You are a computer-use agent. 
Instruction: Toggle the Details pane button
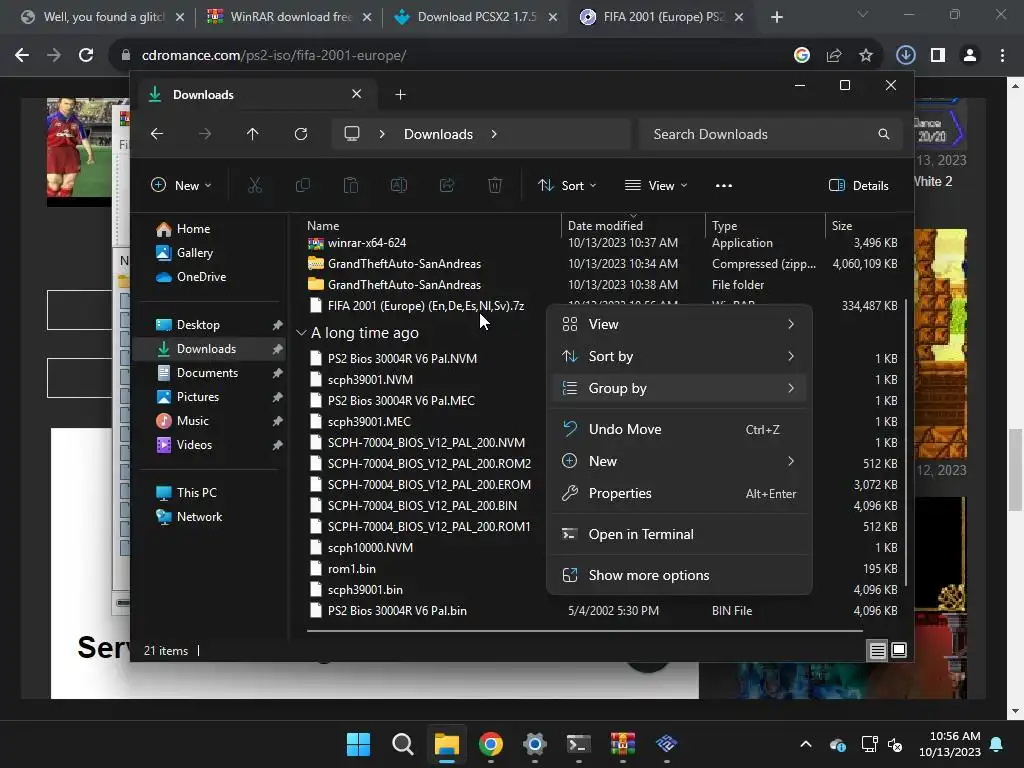click(x=858, y=185)
